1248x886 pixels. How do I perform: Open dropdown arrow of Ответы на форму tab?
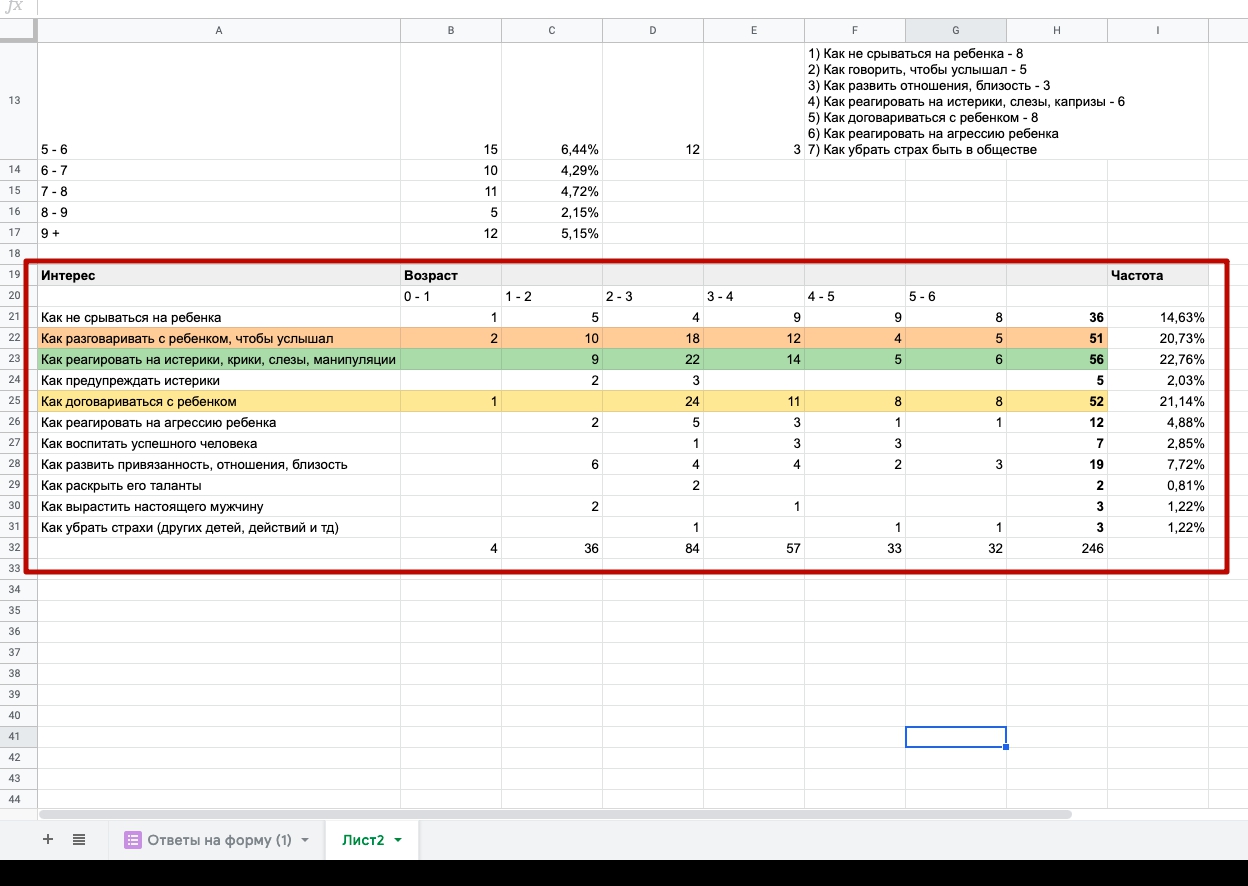[x=305, y=840]
